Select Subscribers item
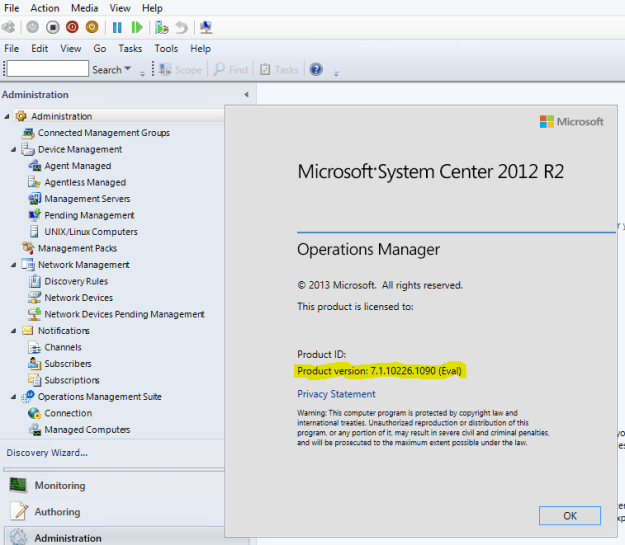625x545 pixels. coord(68,364)
